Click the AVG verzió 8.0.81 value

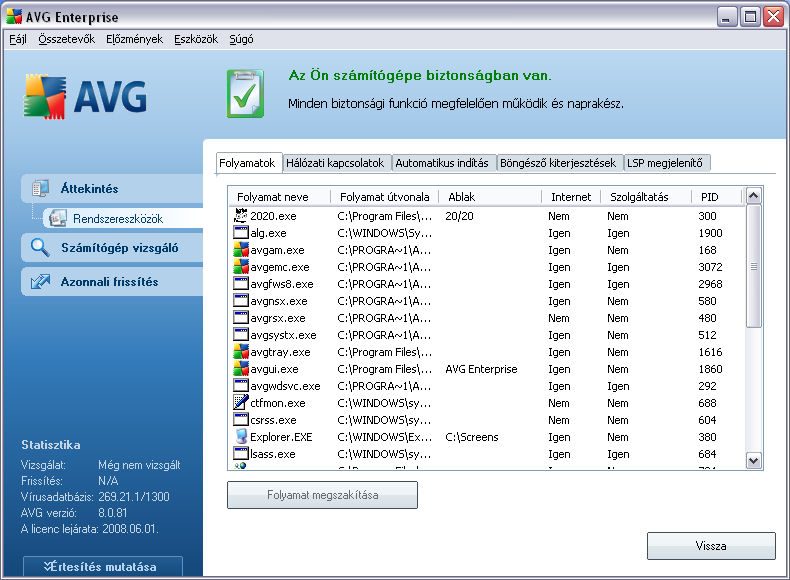click(113, 512)
